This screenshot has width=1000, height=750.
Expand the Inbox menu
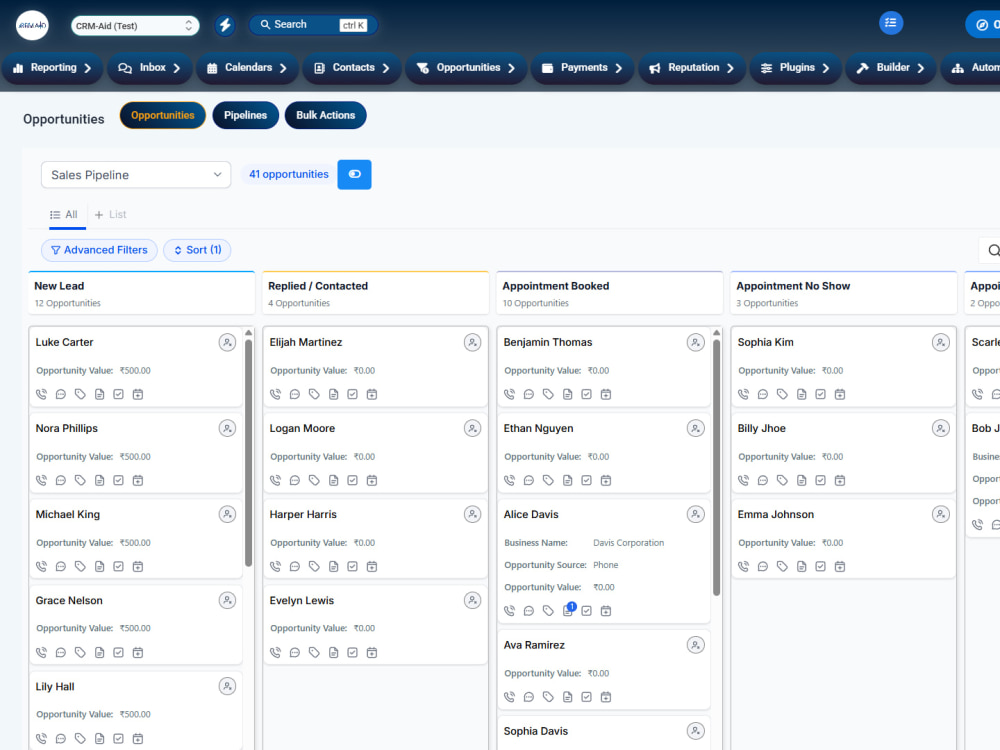pos(149,68)
